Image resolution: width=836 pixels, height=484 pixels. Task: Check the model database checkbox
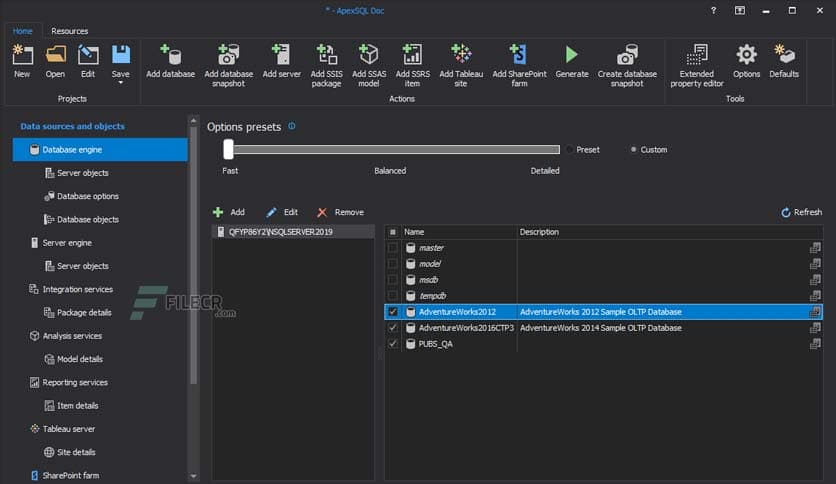click(393, 264)
